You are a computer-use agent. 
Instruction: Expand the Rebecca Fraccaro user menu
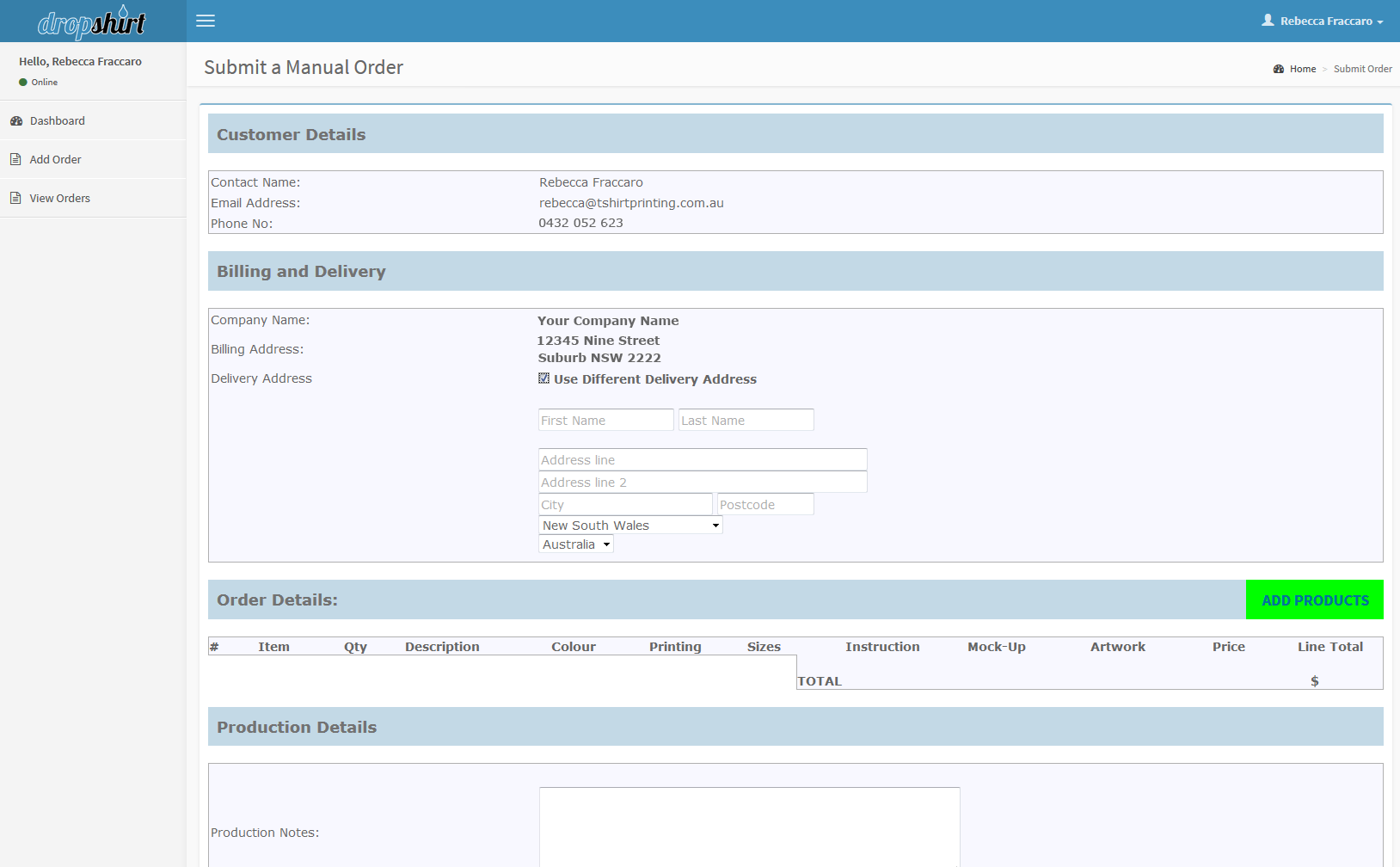[1323, 21]
